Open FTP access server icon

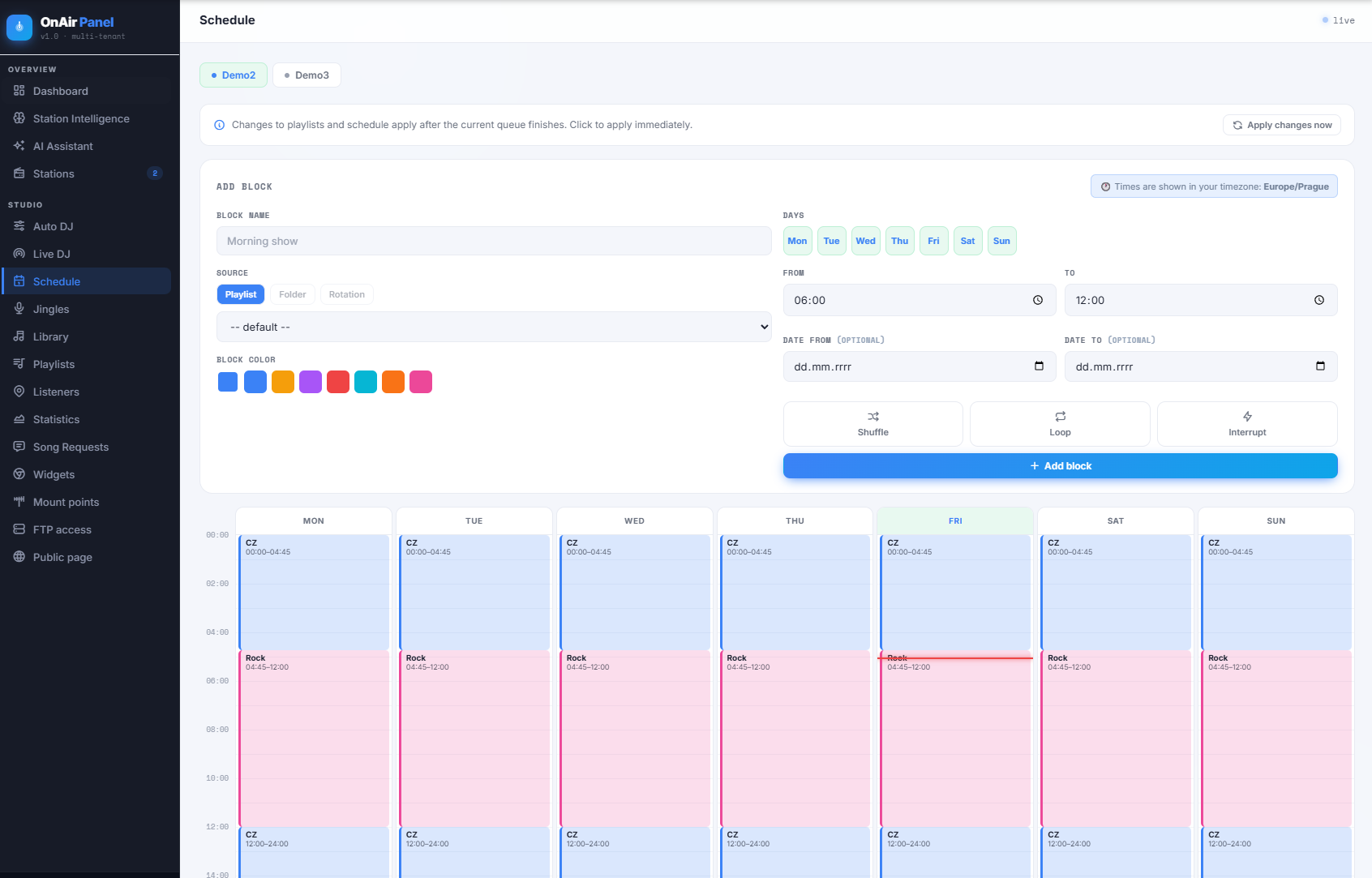pyautogui.click(x=19, y=529)
